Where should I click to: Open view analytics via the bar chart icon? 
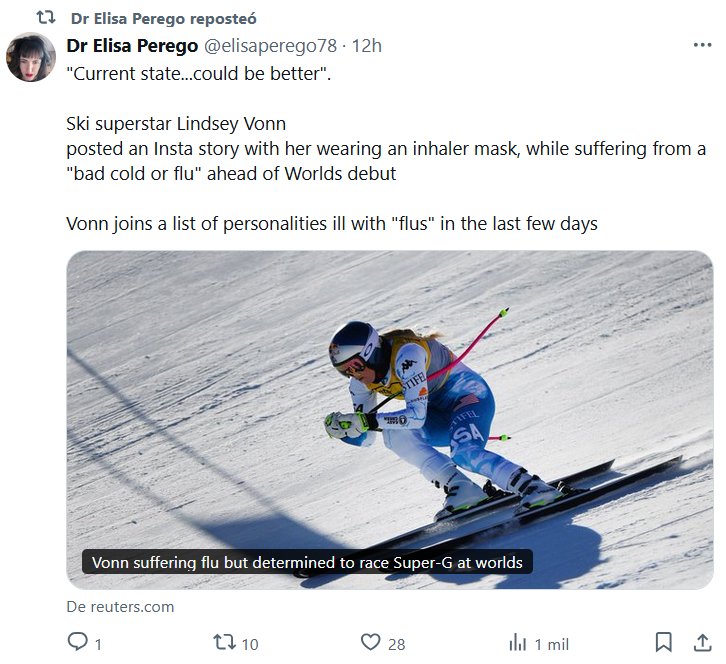point(518,642)
